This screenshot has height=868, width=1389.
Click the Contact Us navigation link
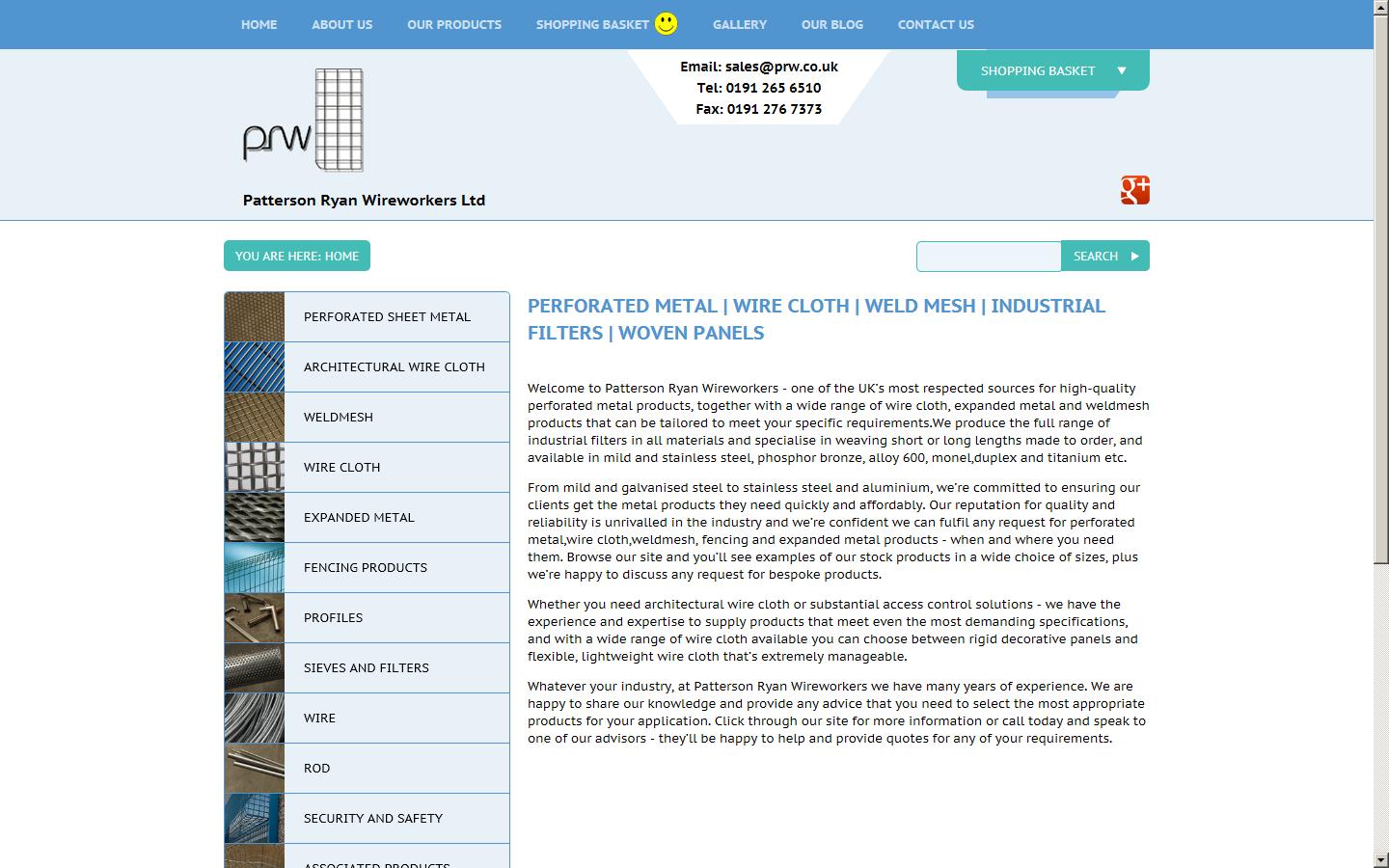click(935, 24)
